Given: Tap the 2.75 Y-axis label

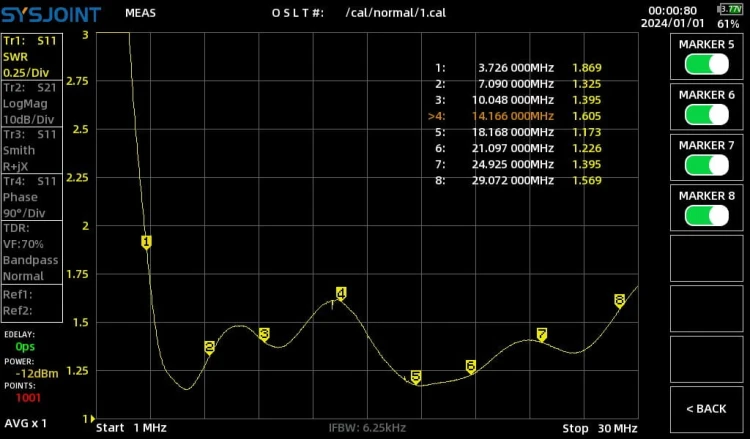Looking at the screenshot, I should pos(77,81).
